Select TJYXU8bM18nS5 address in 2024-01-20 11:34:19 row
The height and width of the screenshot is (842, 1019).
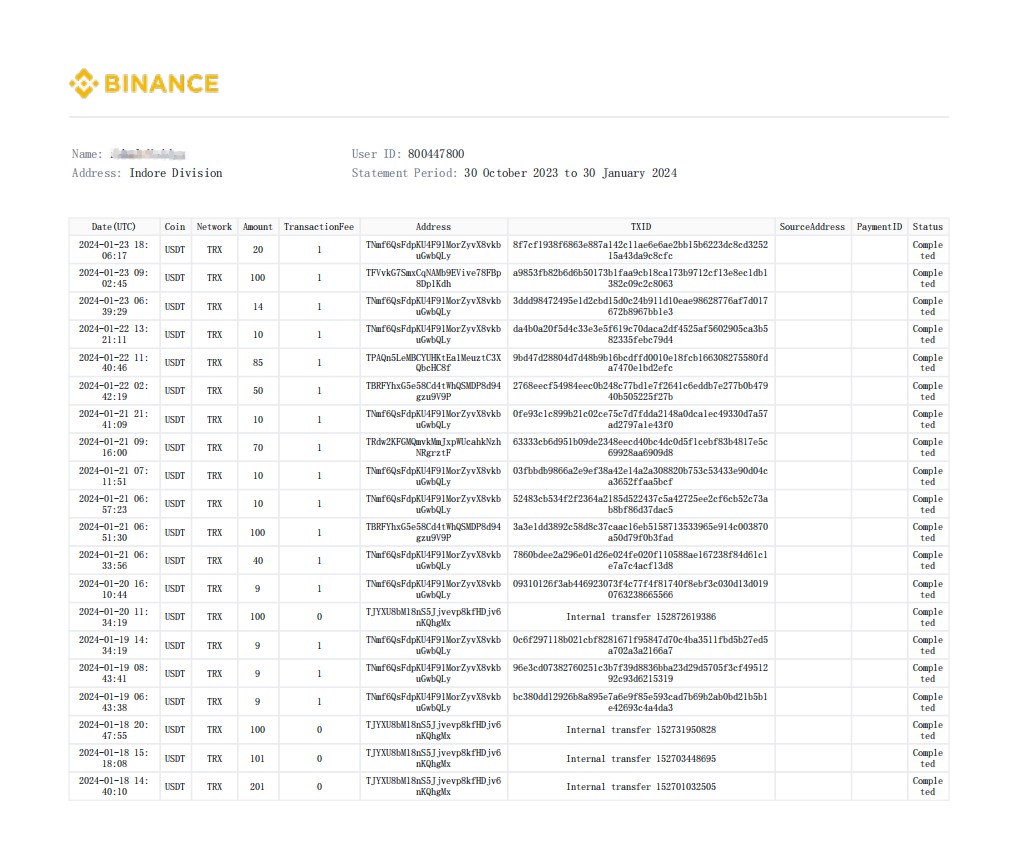(x=433, y=617)
